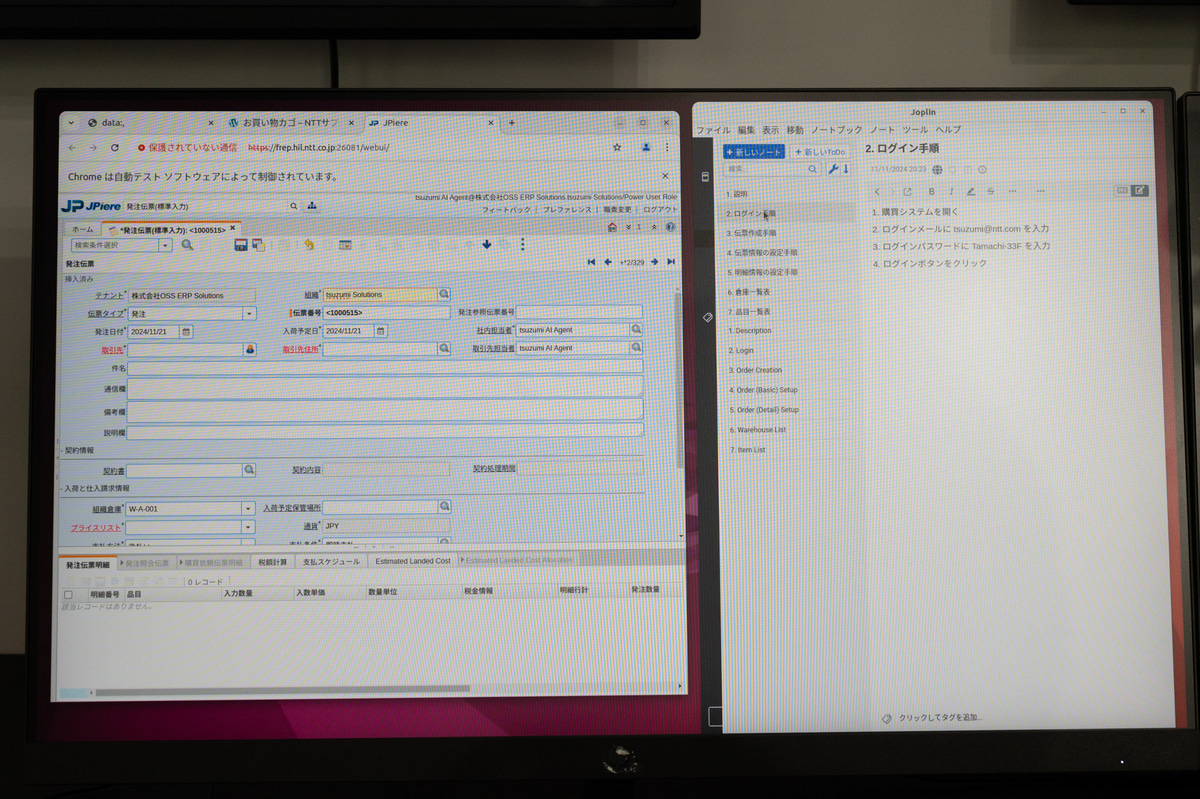Reload the page in Chrome
Image resolution: width=1200 pixels, height=799 pixels.
pyautogui.click(x=115, y=147)
